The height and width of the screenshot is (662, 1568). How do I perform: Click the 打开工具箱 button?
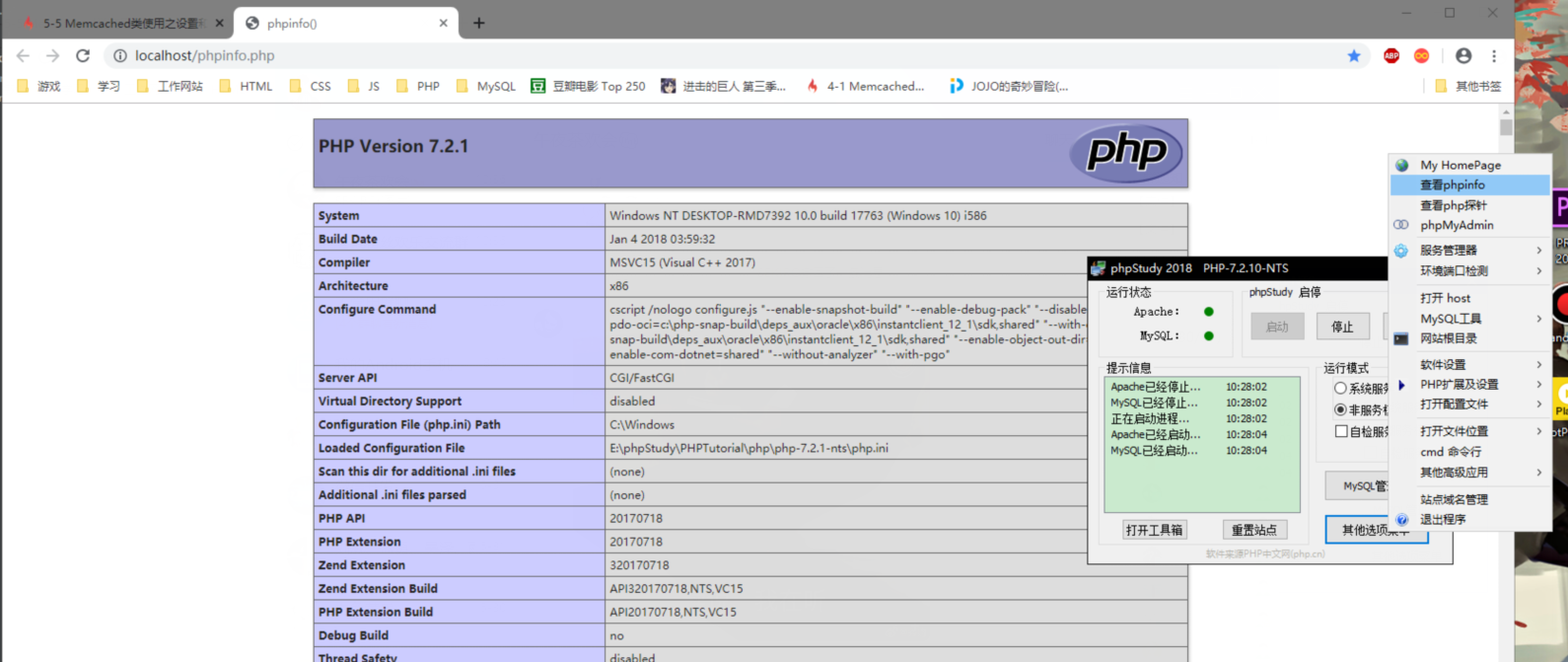tap(1154, 530)
